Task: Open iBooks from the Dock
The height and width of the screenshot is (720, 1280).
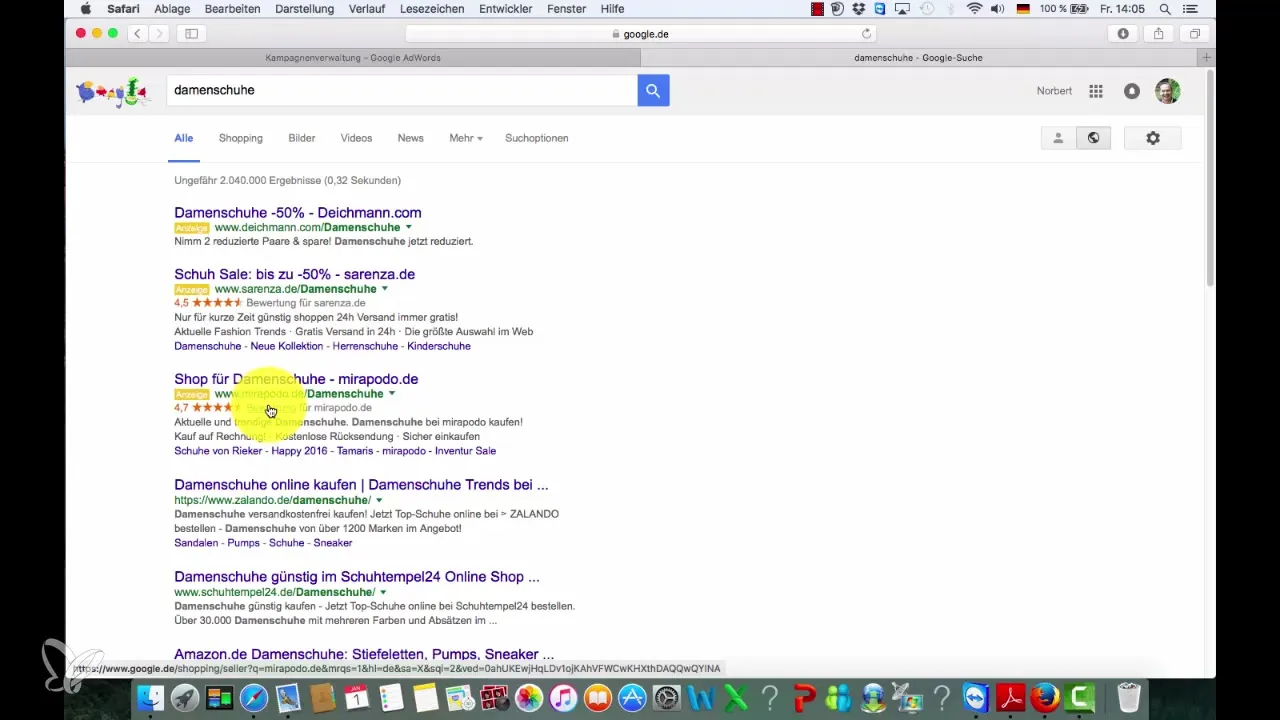Action: pyautogui.click(x=598, y=697)
